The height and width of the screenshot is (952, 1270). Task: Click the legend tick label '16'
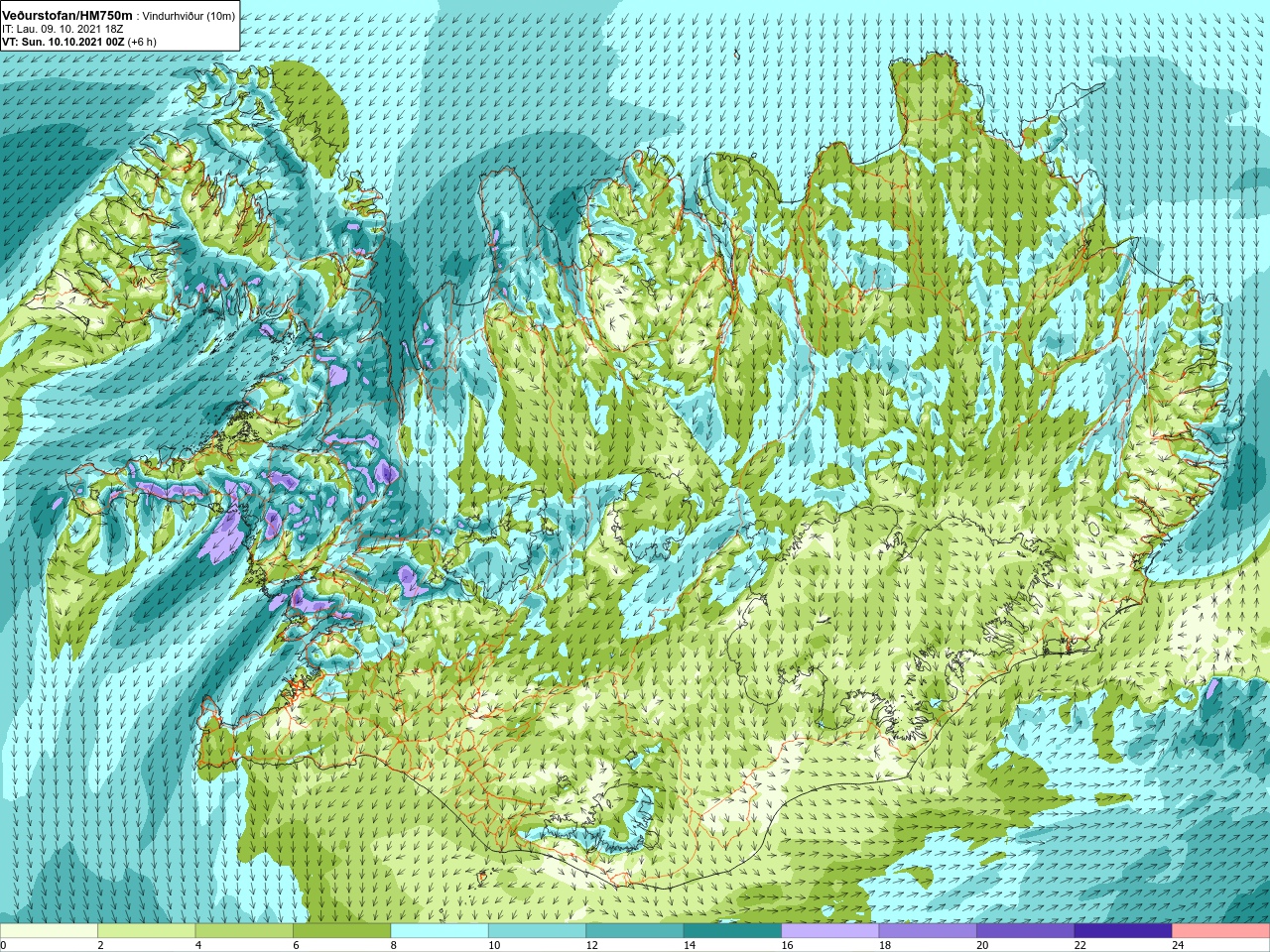[787, 945]
